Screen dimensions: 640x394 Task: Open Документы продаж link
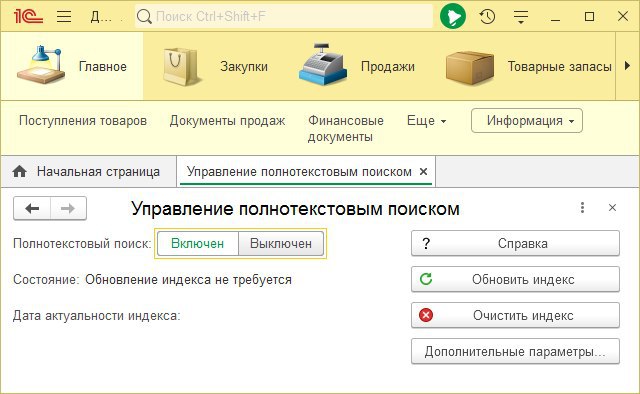227,120
